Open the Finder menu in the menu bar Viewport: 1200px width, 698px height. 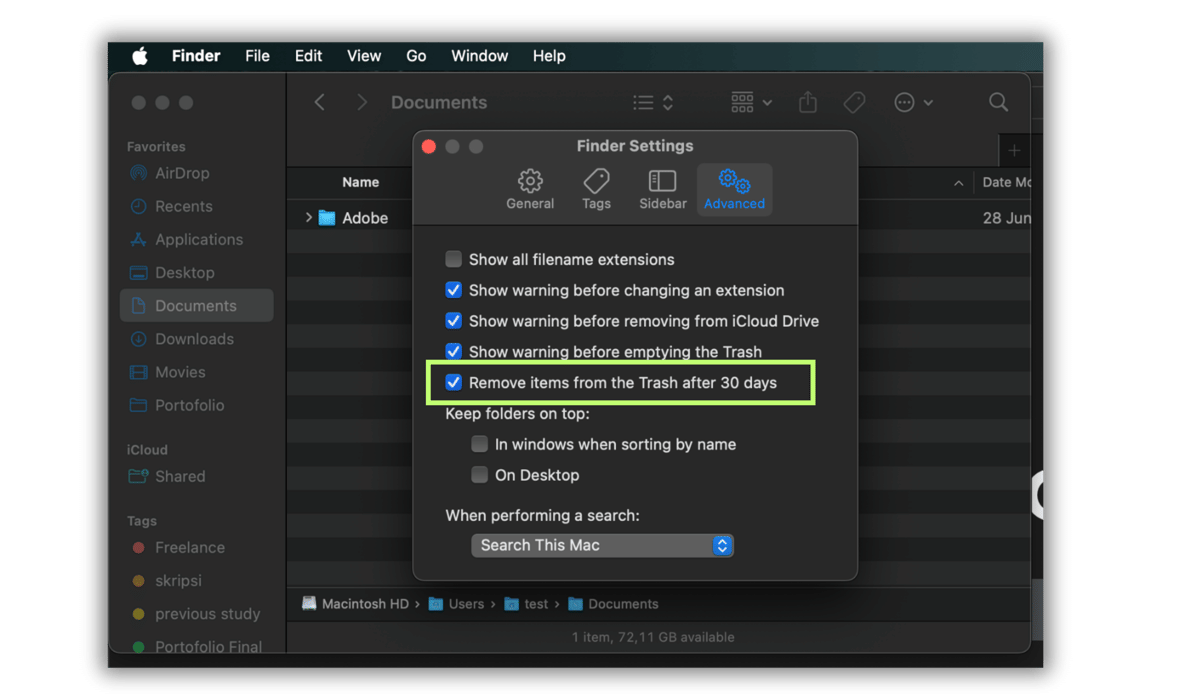click(195, 56)
